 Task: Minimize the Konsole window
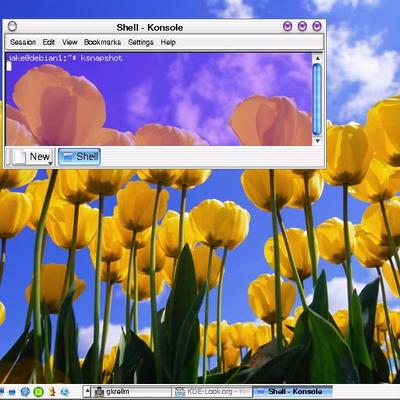point(287,26)
